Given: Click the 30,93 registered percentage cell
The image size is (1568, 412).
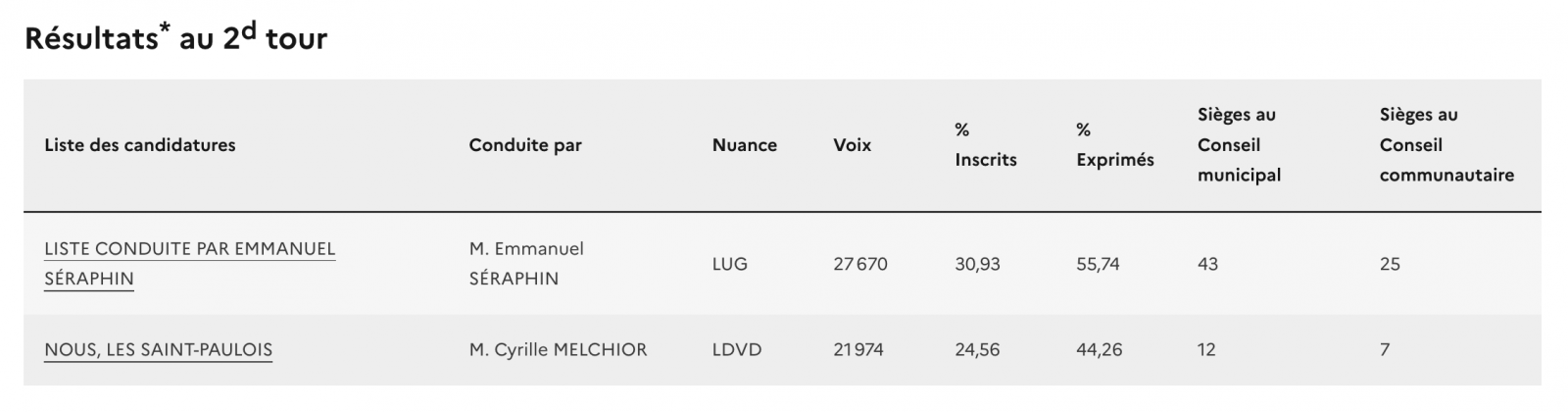Looking at the screenshot, I should [x=977, y=264].
